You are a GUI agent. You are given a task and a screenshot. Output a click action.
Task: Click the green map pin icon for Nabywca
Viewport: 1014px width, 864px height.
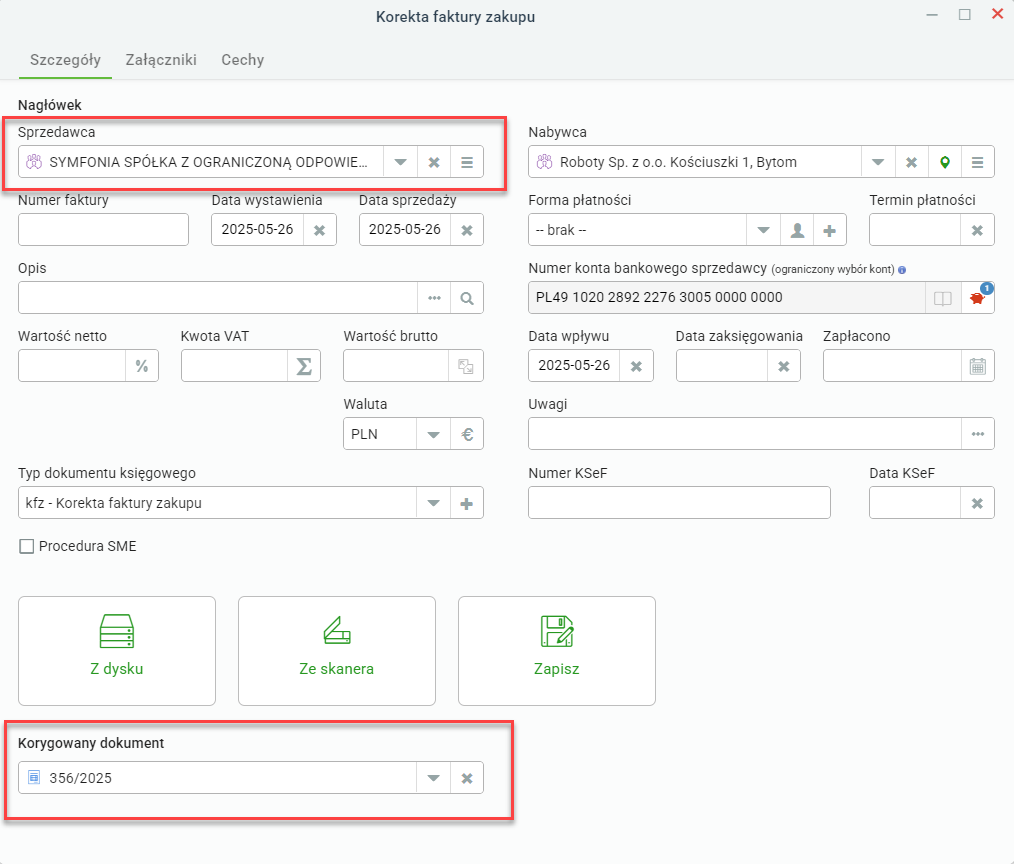[945, 162]
